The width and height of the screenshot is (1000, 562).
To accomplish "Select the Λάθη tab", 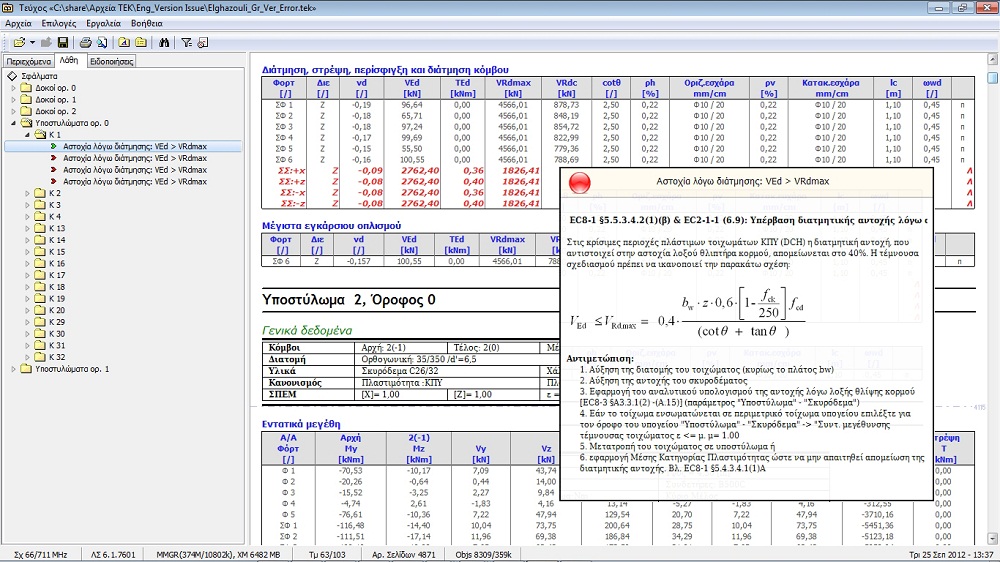I will pyautogui.click(x=69, y=61).
